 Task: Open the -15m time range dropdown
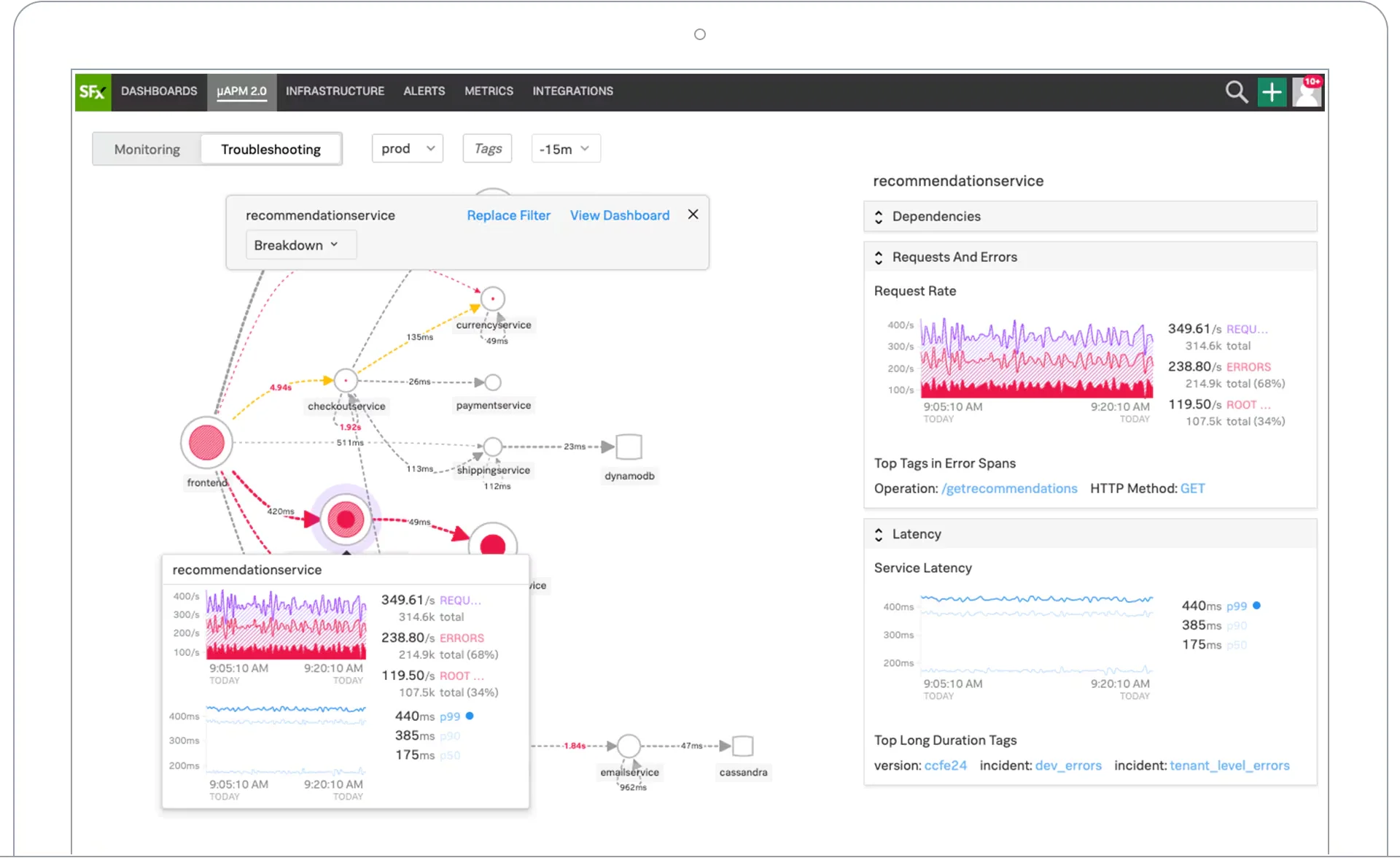(x=565, y=149)
